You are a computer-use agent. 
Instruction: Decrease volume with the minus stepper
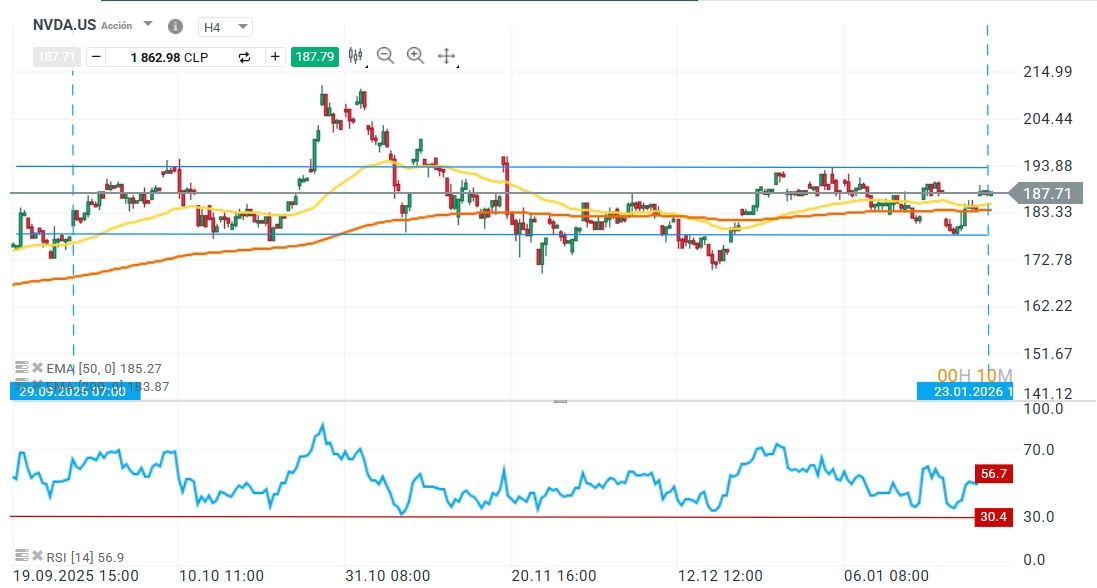point(97,57)
